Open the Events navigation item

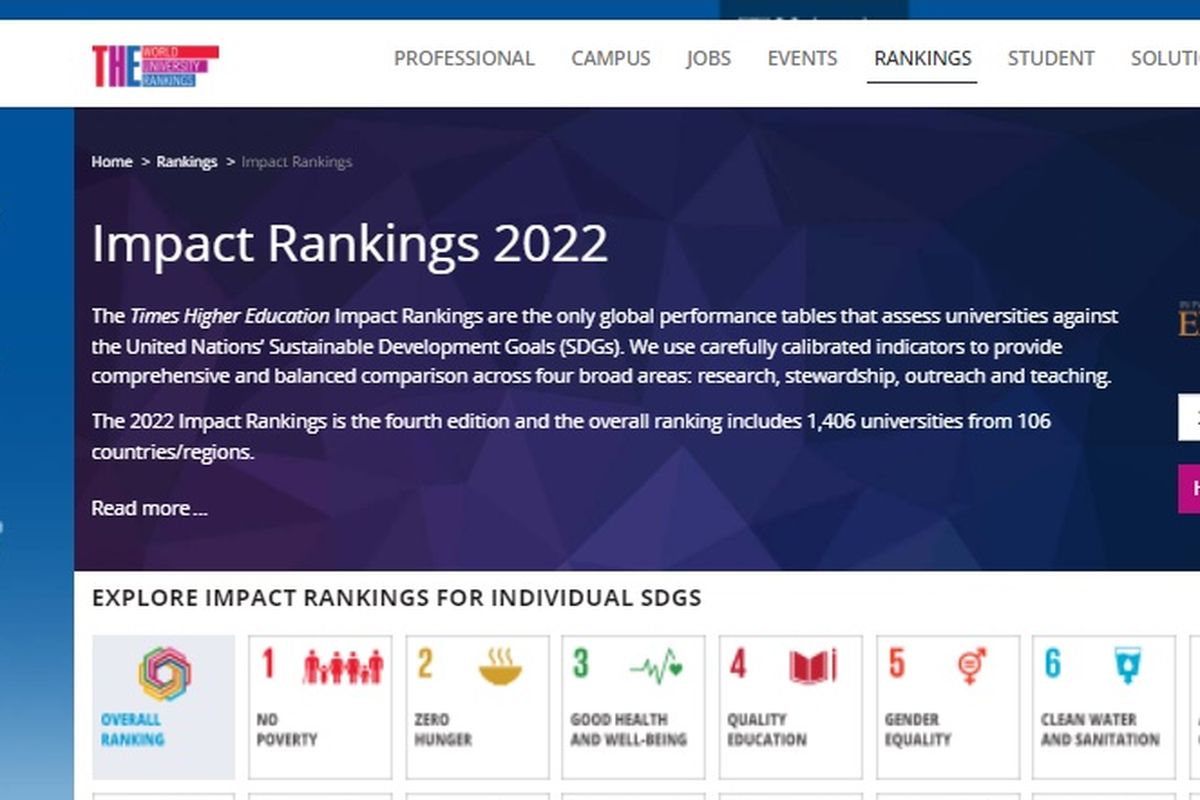[802, 58]
